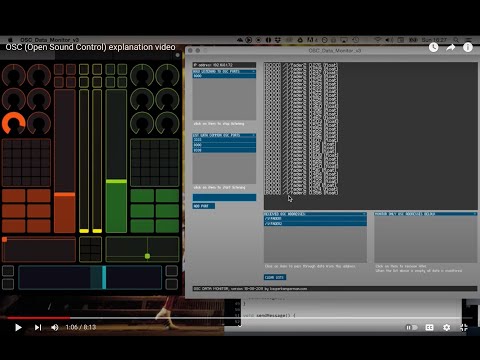Turn on closed captions (CC)
Image resolution: width=480 pixels, height=360 pixels.
pyautogui.click(x=430, y=328)
